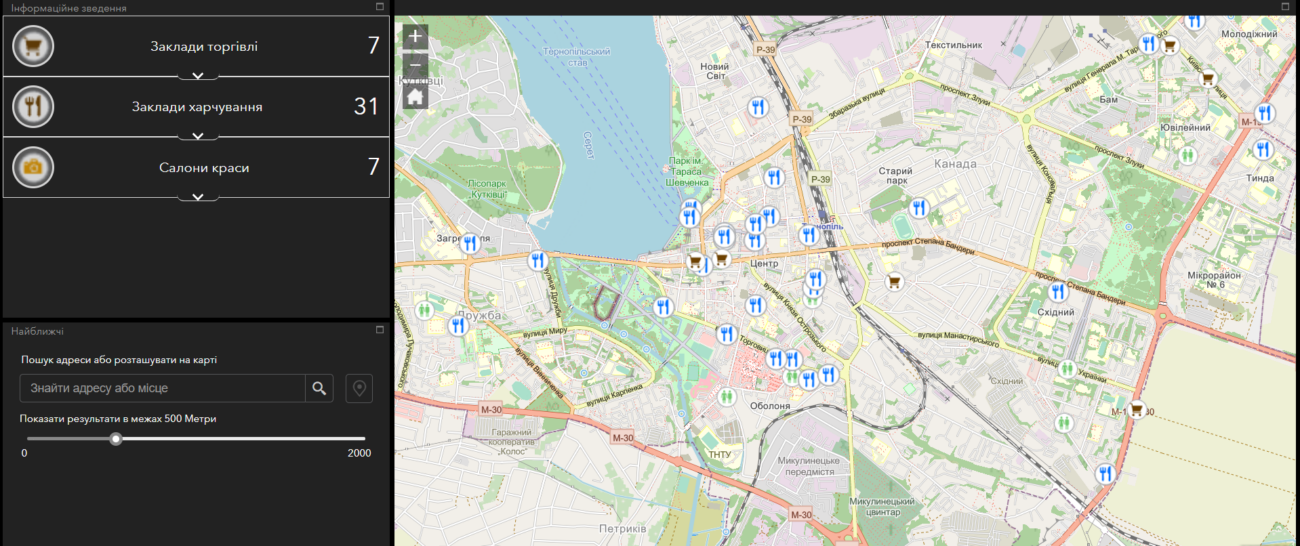This screenshot has width=1300, height=546.
Task: Click the restaurant marker near Новий Світ
Action: (758, 107)
